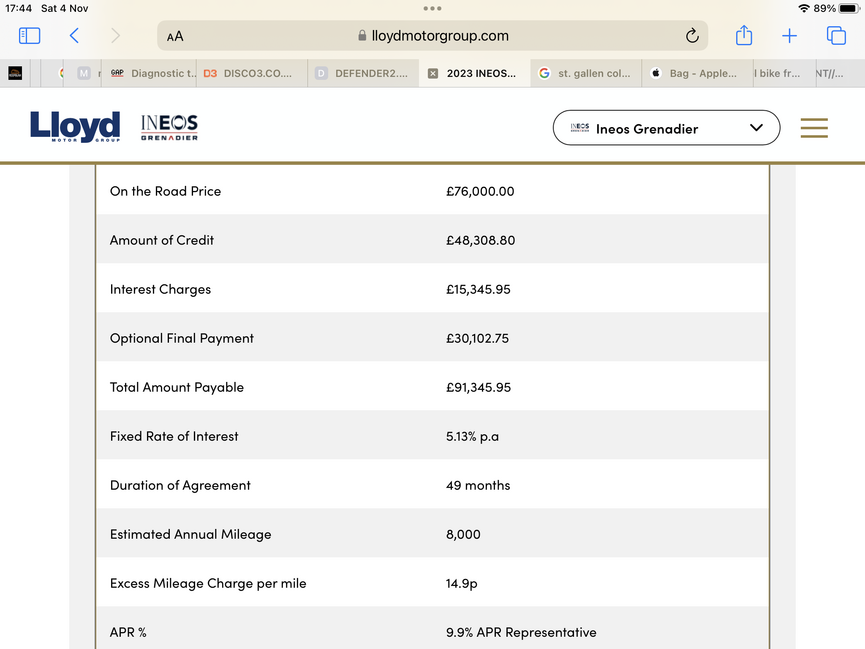Select the 14.9p excess mileage charge
The image size is (865, 649).
click(x=462, y=583)
